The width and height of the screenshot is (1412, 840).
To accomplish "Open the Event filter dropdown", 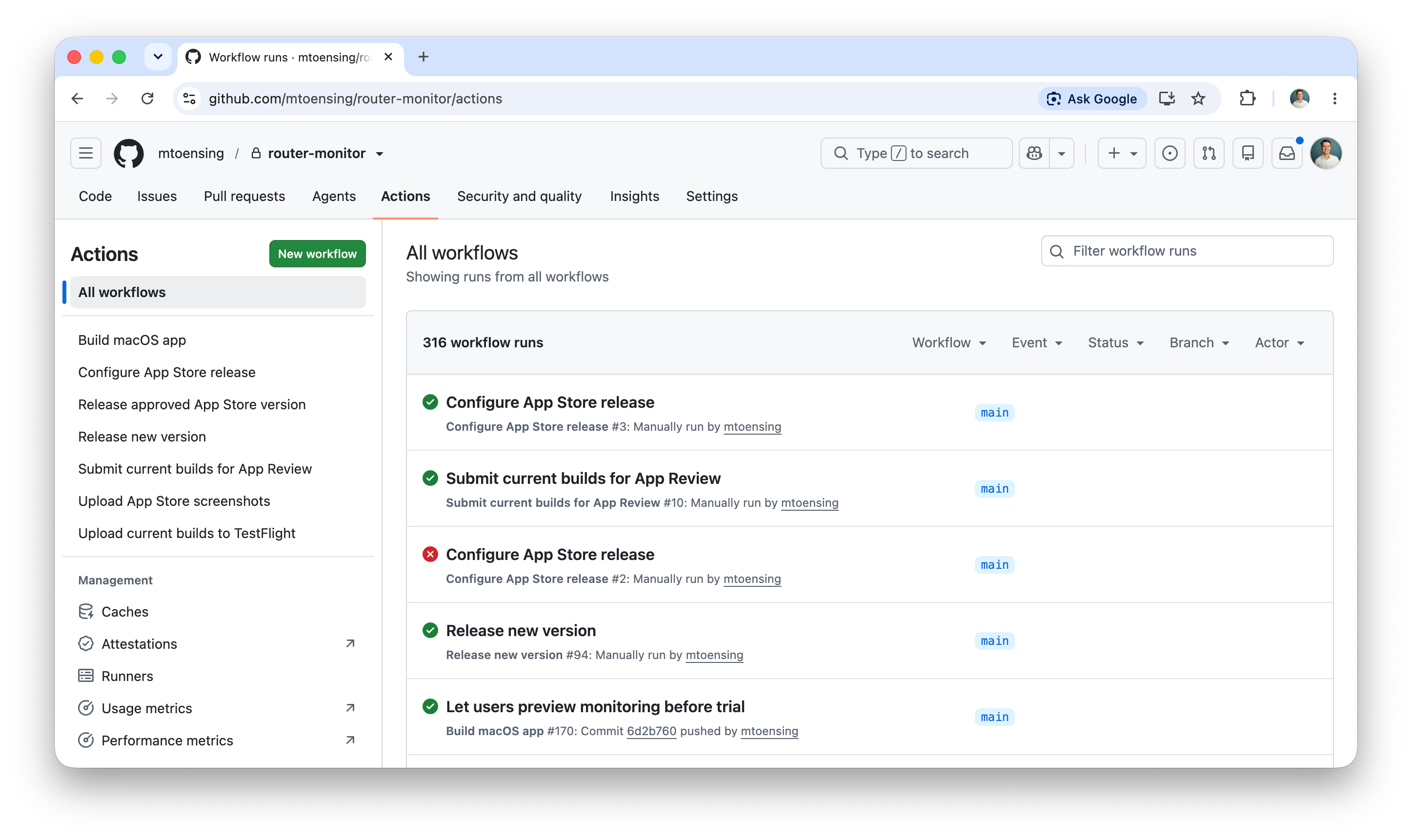I will point(1037,342).
